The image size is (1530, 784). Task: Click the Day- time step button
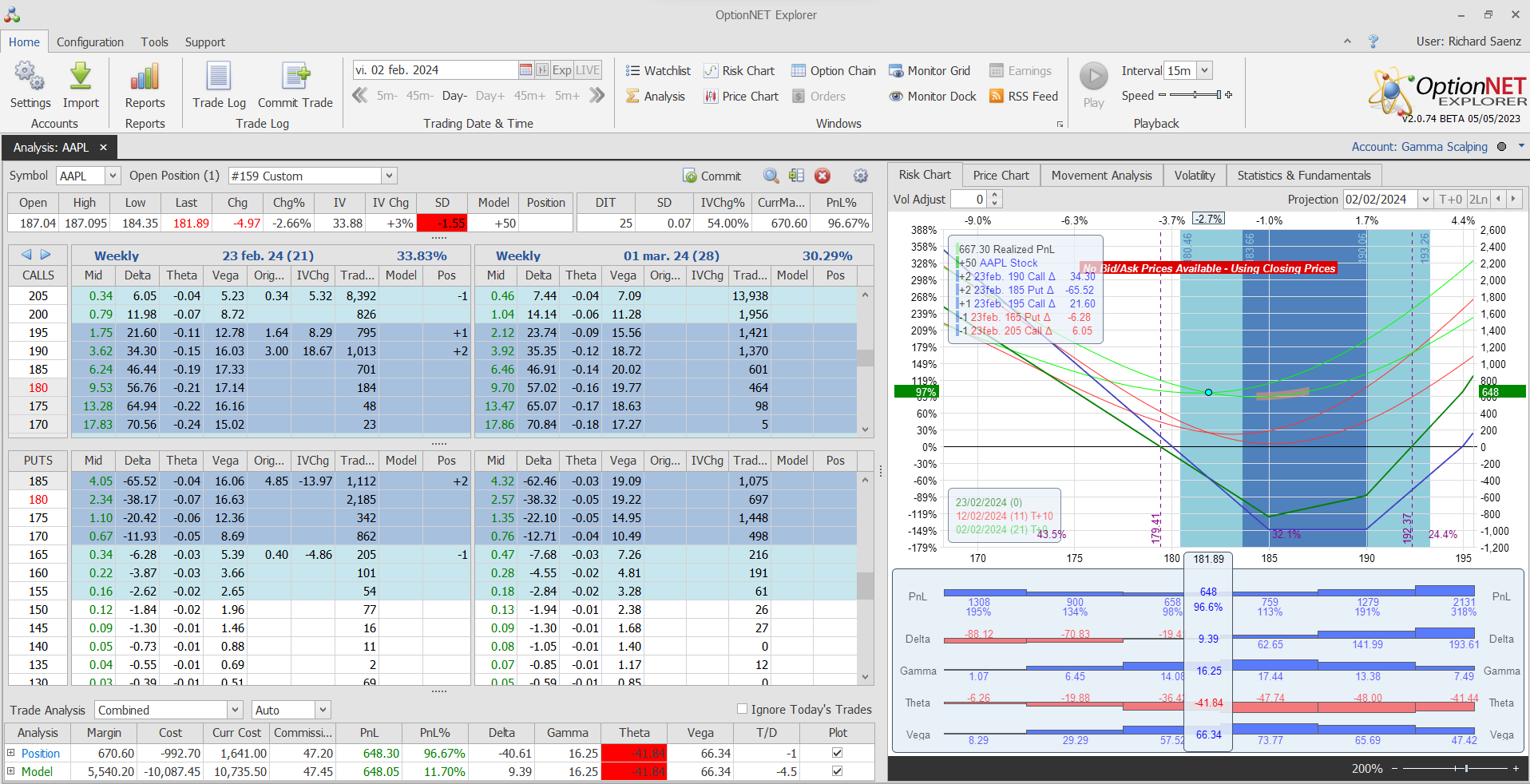[x=454, y=96]
